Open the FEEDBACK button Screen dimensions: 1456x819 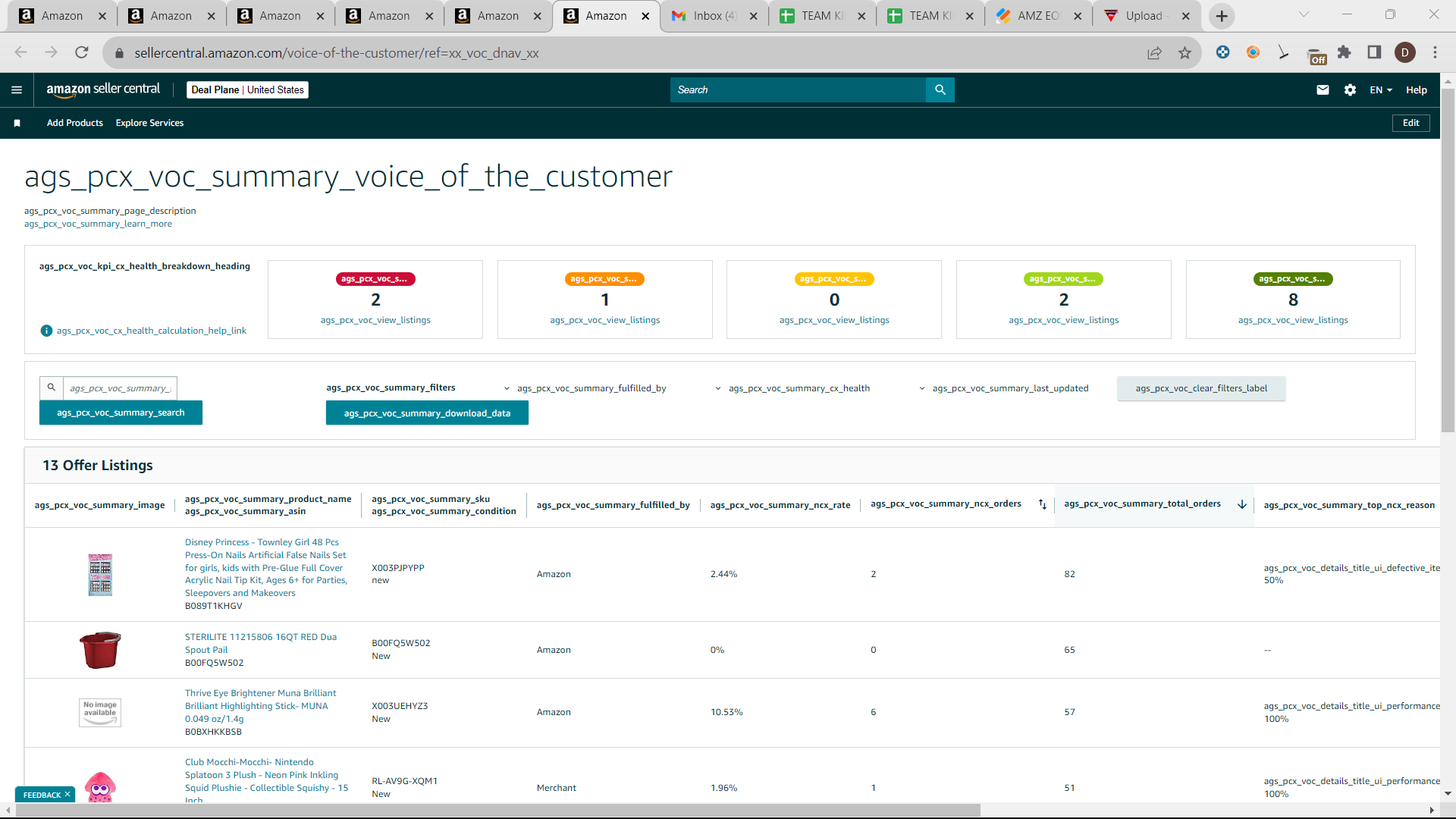[x=42, y=795]
